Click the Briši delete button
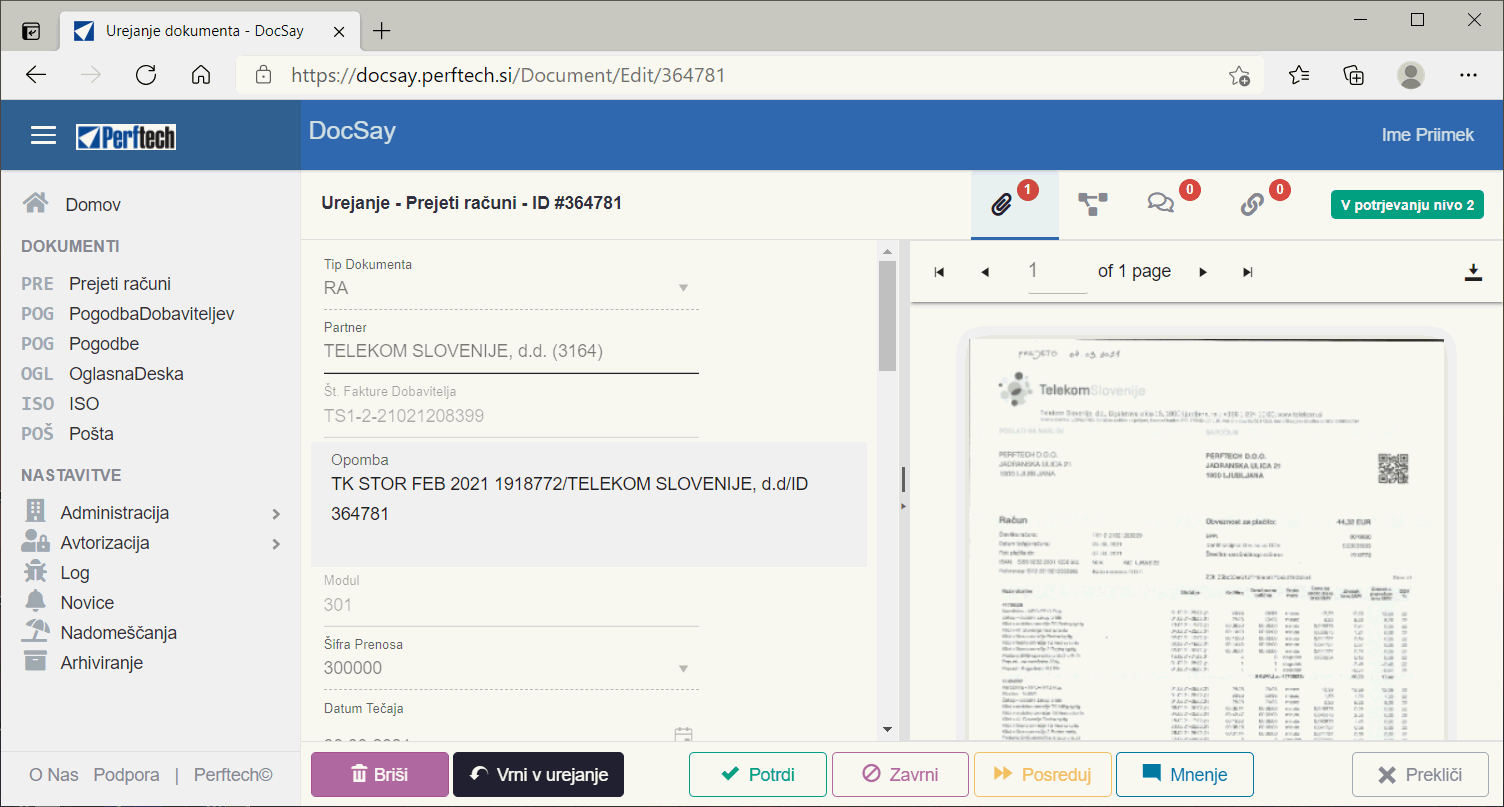This screenshot has height=807, width=1504. [x=380, y=774]
